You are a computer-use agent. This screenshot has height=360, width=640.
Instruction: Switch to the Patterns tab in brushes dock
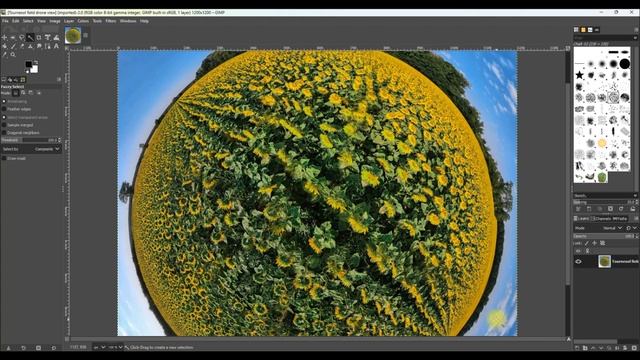(583, 30)
